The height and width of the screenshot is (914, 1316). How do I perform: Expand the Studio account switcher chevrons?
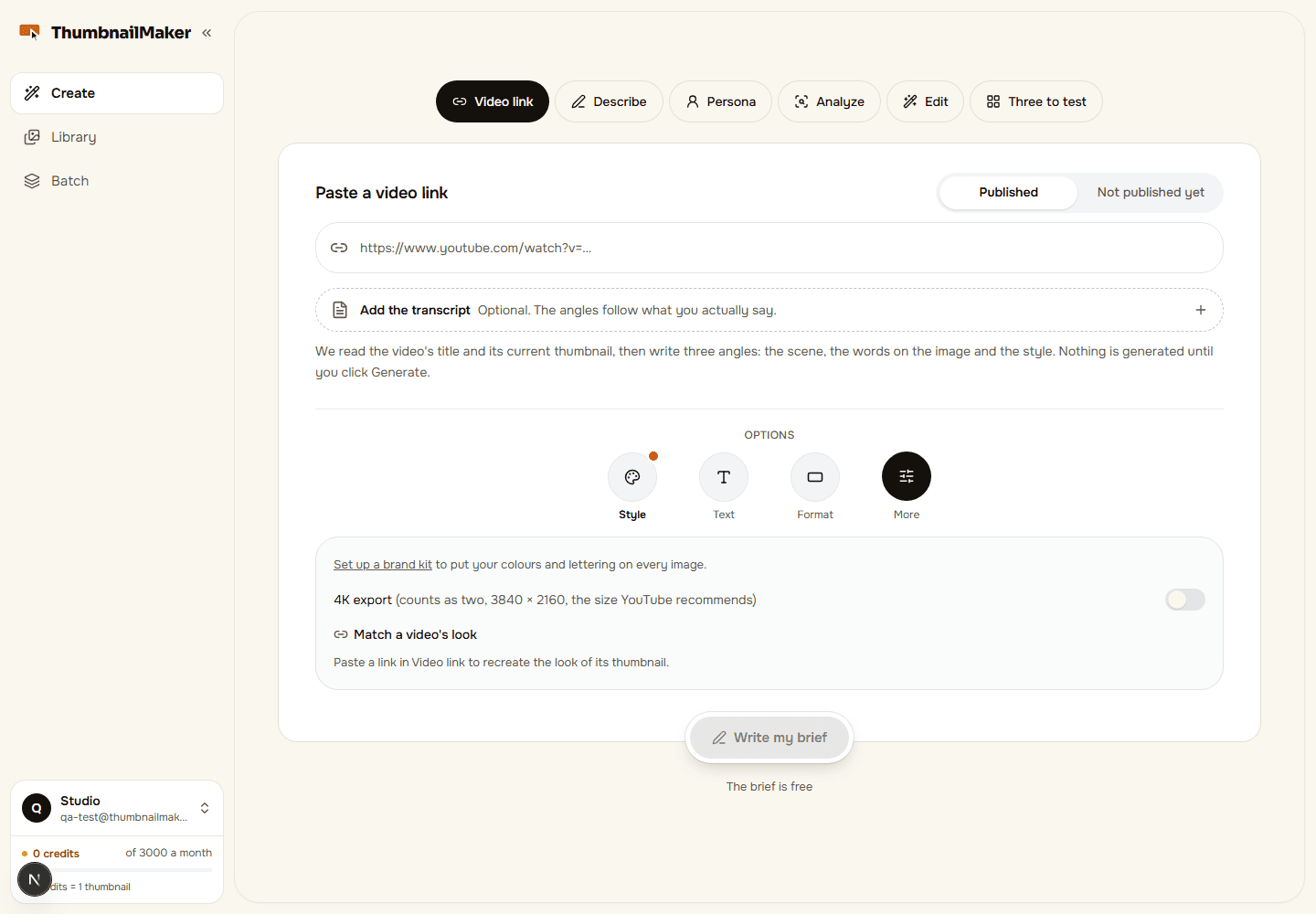pos(205,808)
